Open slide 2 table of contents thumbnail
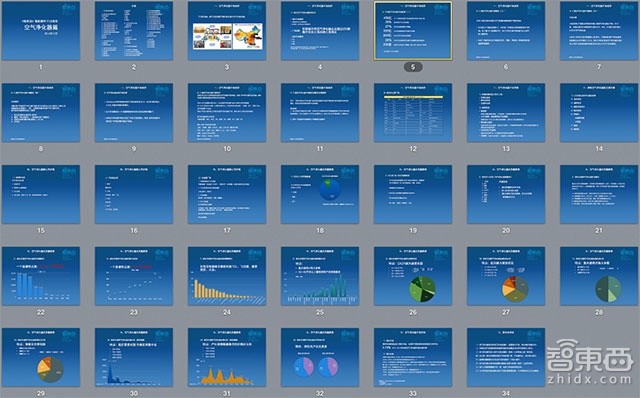This screenshot has height=398, width=640. pyautogui.click(x=134, y=31)
